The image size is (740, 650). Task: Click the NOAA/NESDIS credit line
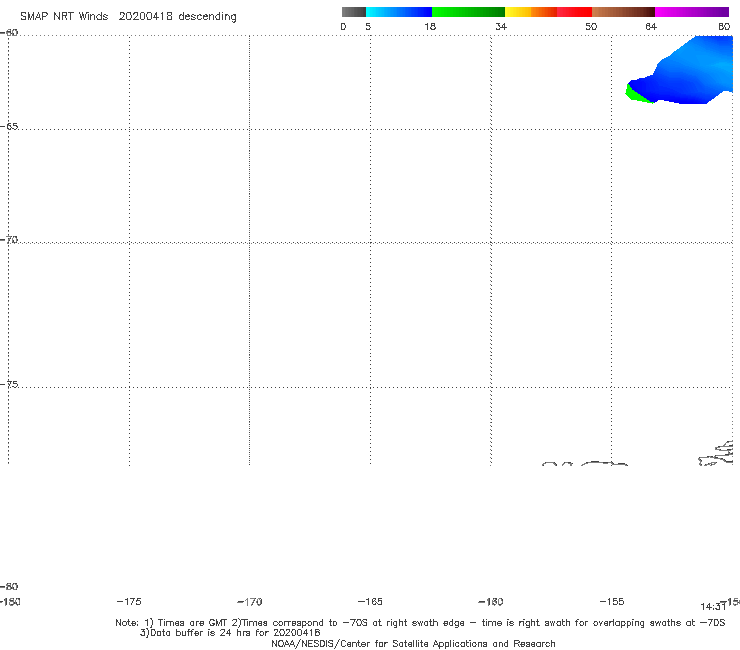tap(413, 643)
